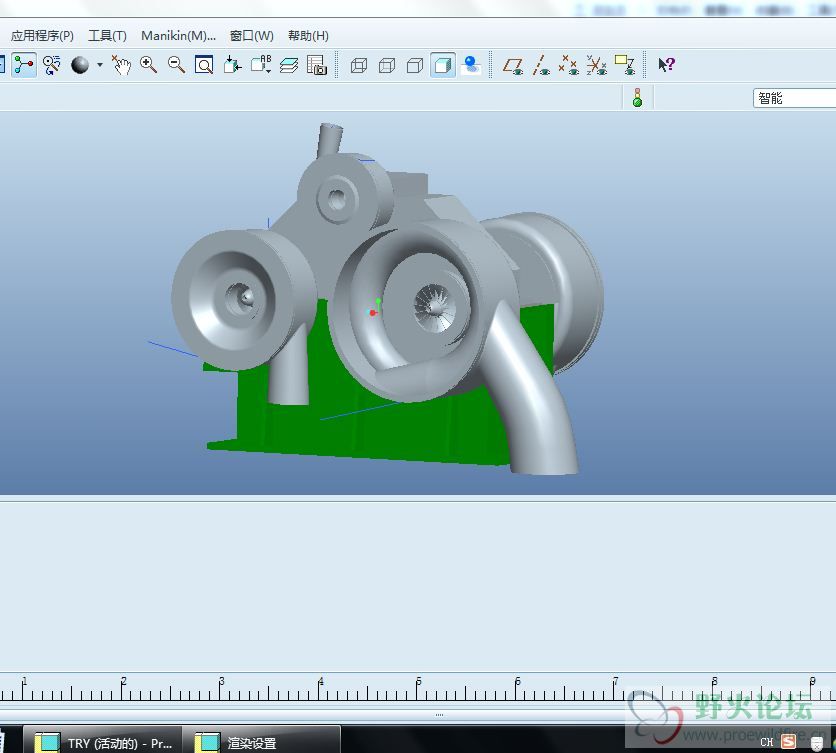Open the 帮助(H) menu
The image size is (836, 753).
308,36
